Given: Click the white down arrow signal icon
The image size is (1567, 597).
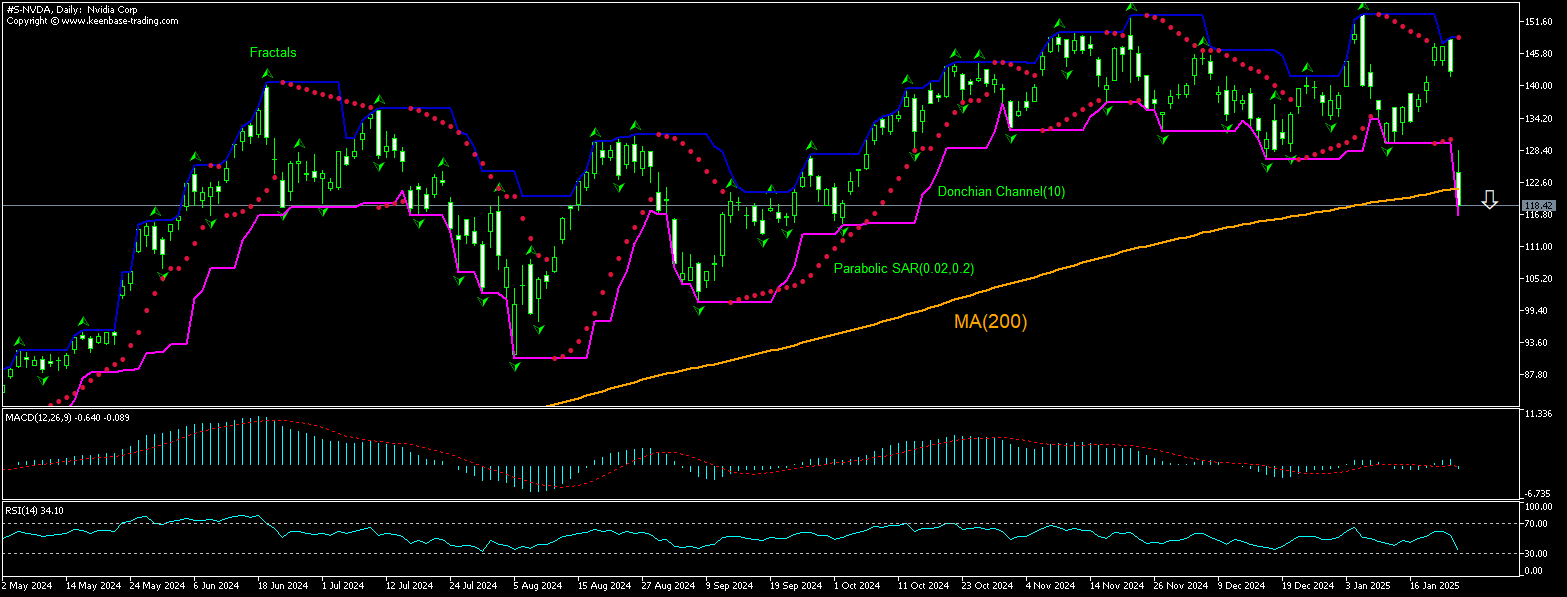Looking at the screenshot, I should click(1489, 200).
